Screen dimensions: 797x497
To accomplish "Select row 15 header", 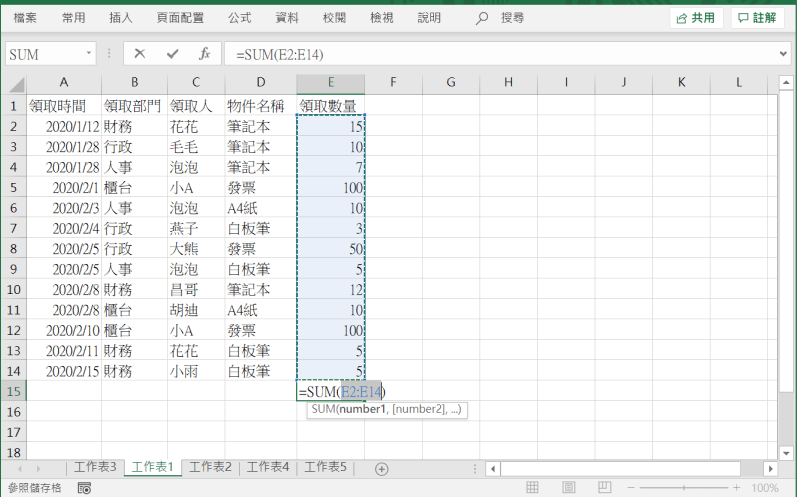I will coord(14,391).
